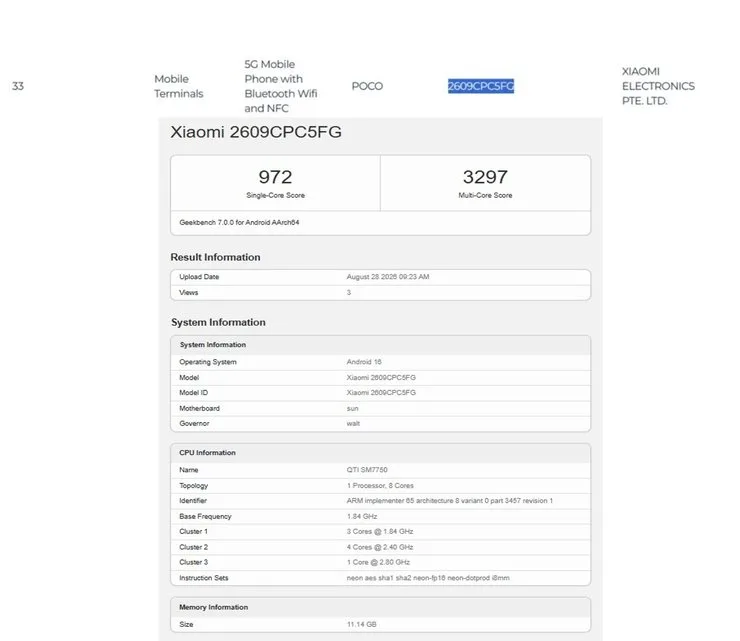Viewport: 740px width, 641px height.
Task: Click the row number '33'
Action: [x=18, y=86]
